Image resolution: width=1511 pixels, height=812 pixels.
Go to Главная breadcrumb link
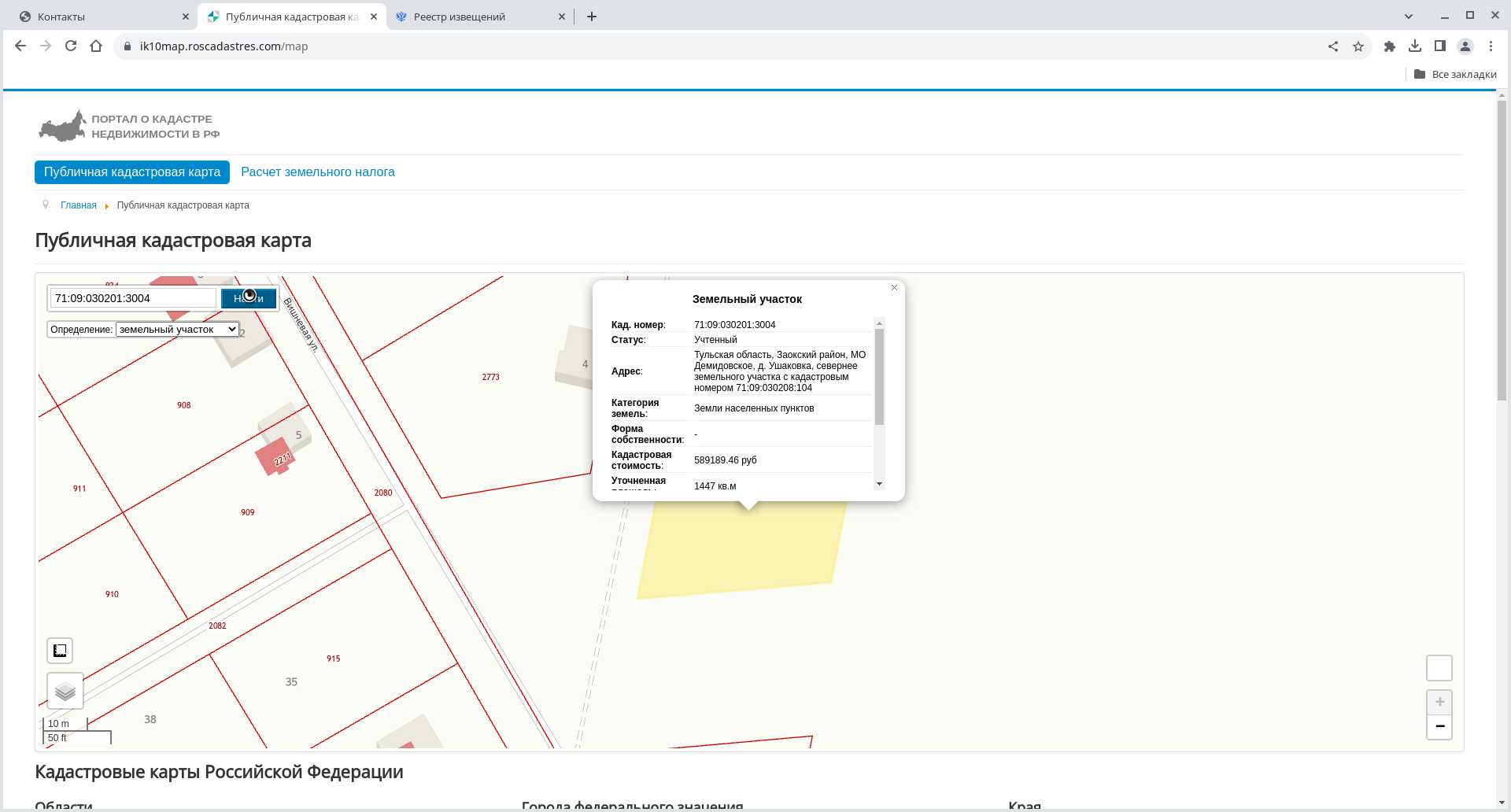pyautogui.click(x=79, y=205)
